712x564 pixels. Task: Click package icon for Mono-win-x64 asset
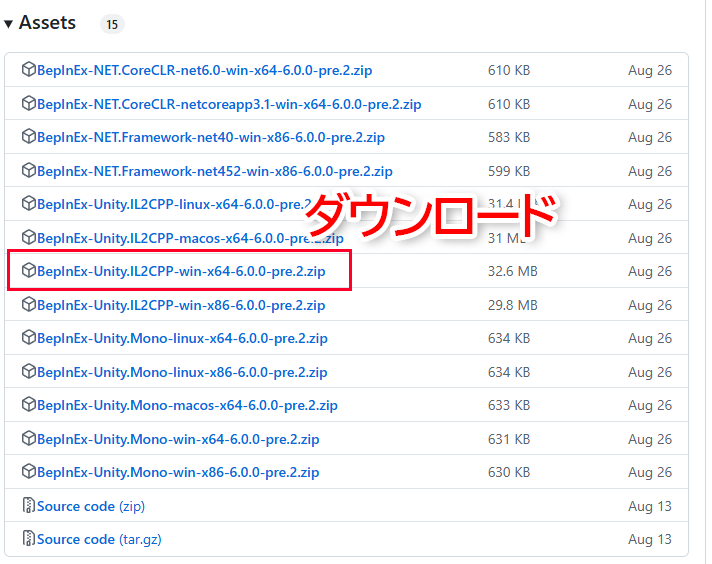click(29, 439)
